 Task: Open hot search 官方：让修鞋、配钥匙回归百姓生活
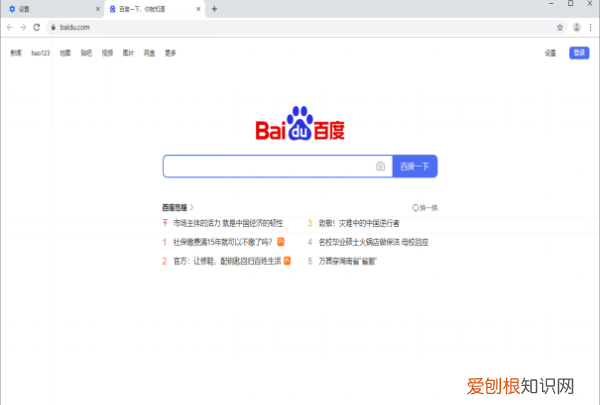click(227, 261)
